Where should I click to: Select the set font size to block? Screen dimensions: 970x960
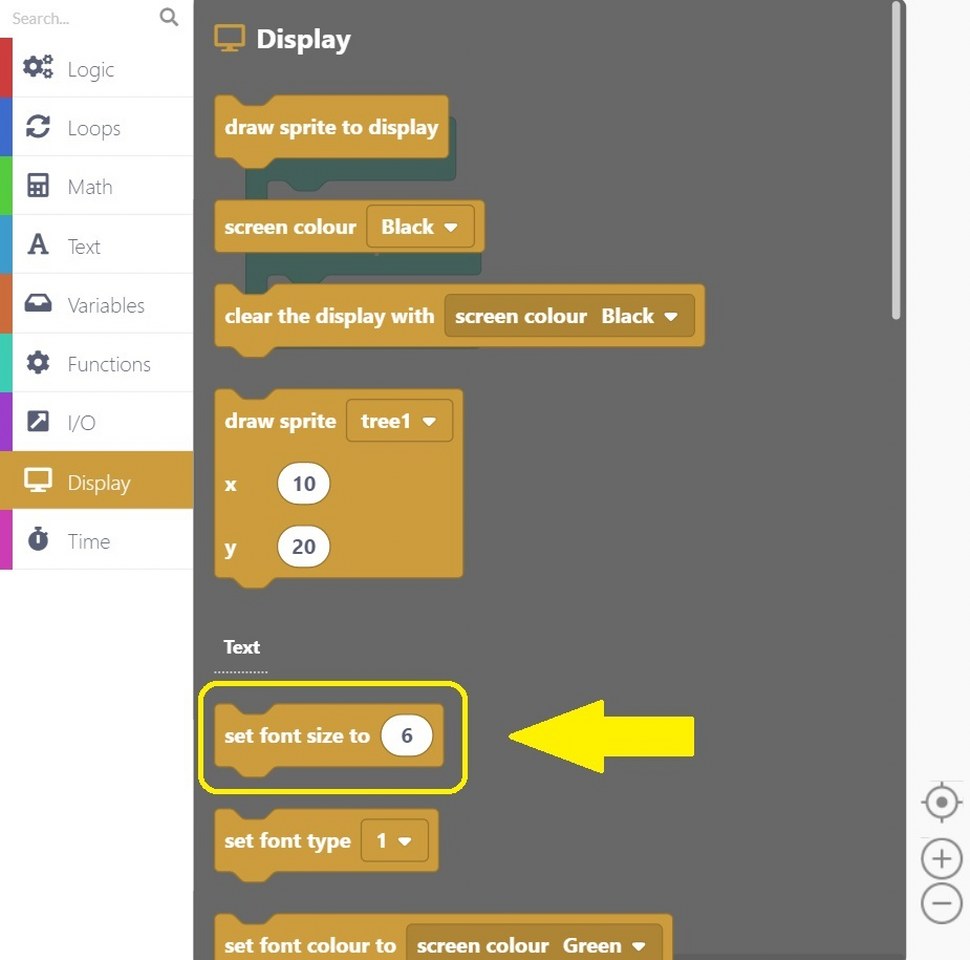pyautogui.click(x=297, y=735)
